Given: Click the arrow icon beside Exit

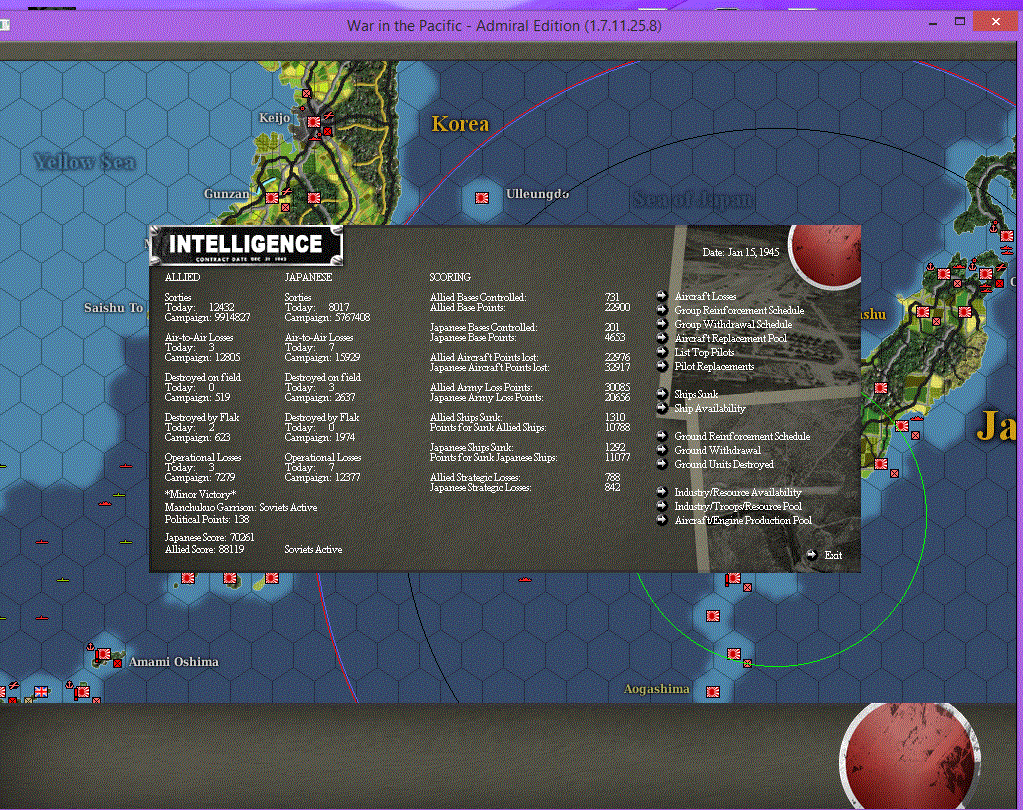Looking at the screenshot, I should [811, 555].
